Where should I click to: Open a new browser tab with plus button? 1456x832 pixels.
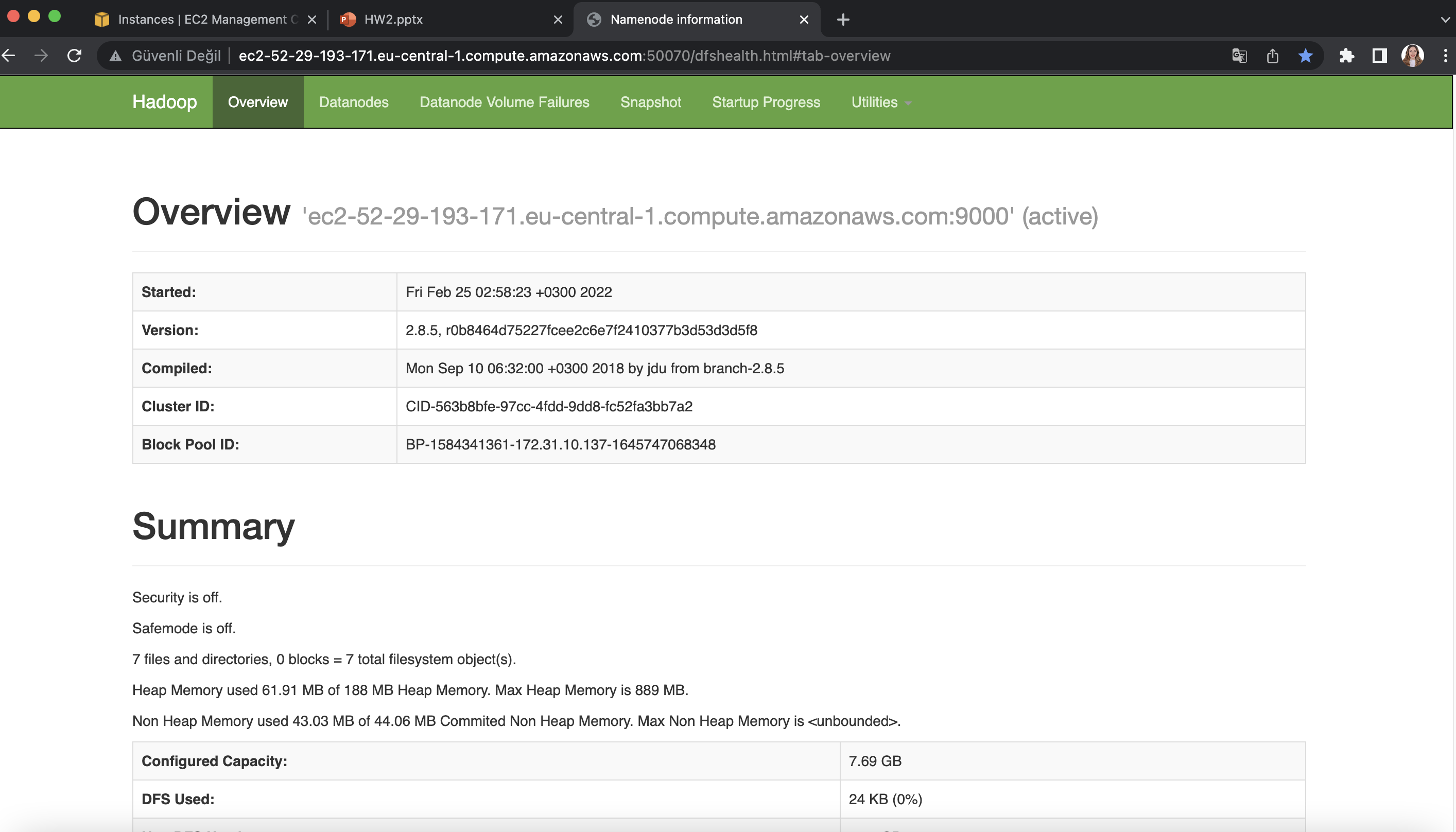coord(842,20)
